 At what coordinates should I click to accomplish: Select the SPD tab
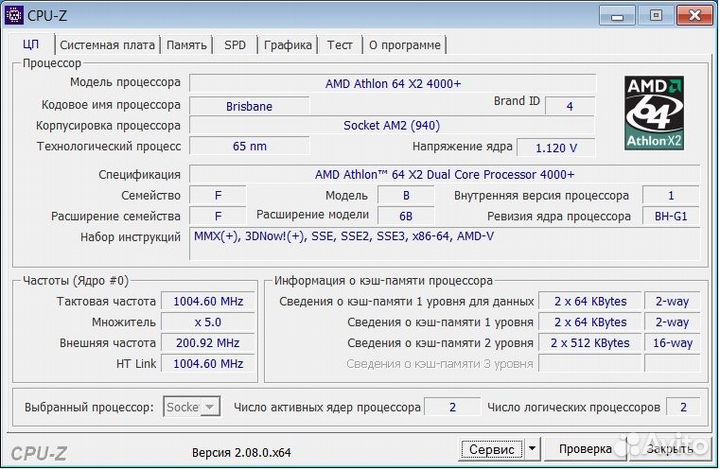click(235, 45)
